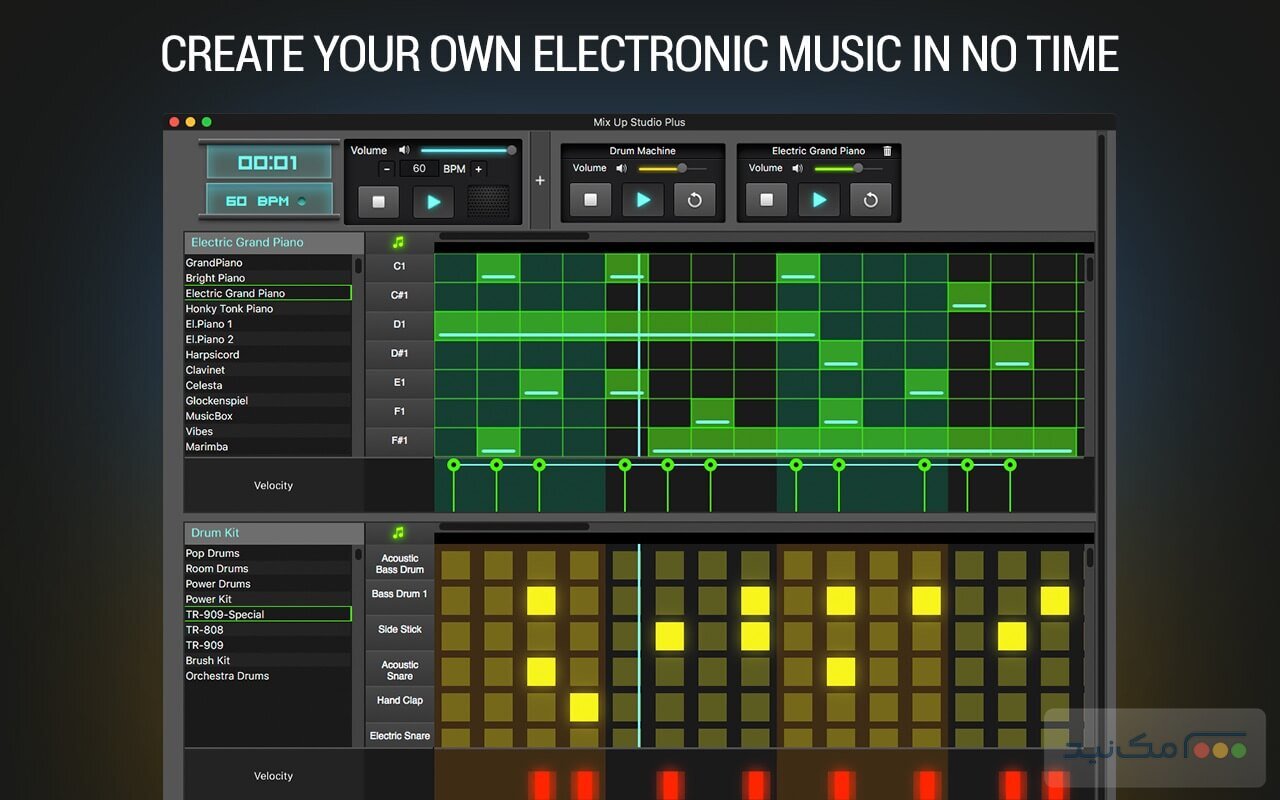Click the metronome speaker grille next to master play
1280x800 pixels.
tap(487, 199)
